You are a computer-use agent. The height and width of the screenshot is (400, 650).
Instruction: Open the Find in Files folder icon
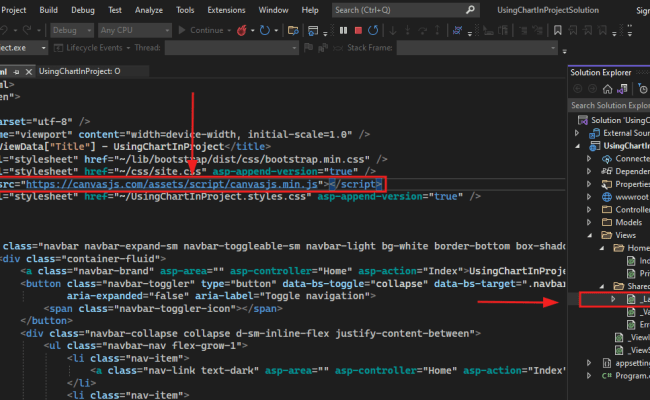(x=293, y=30)
